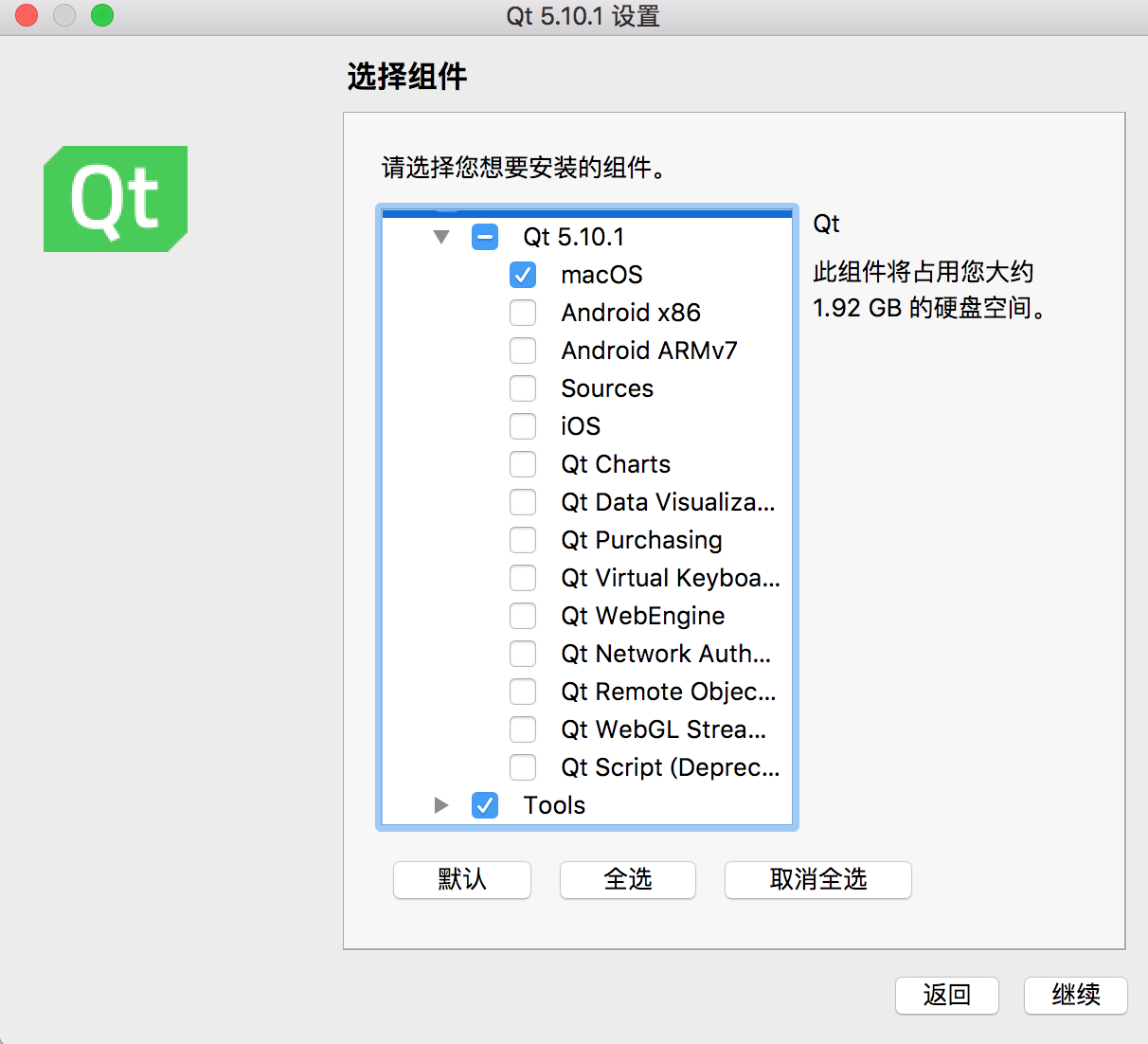The width and height of the screenshot is (1148, 1044).
Task: Close the Qt setup window
Action: tap(27, 15)
